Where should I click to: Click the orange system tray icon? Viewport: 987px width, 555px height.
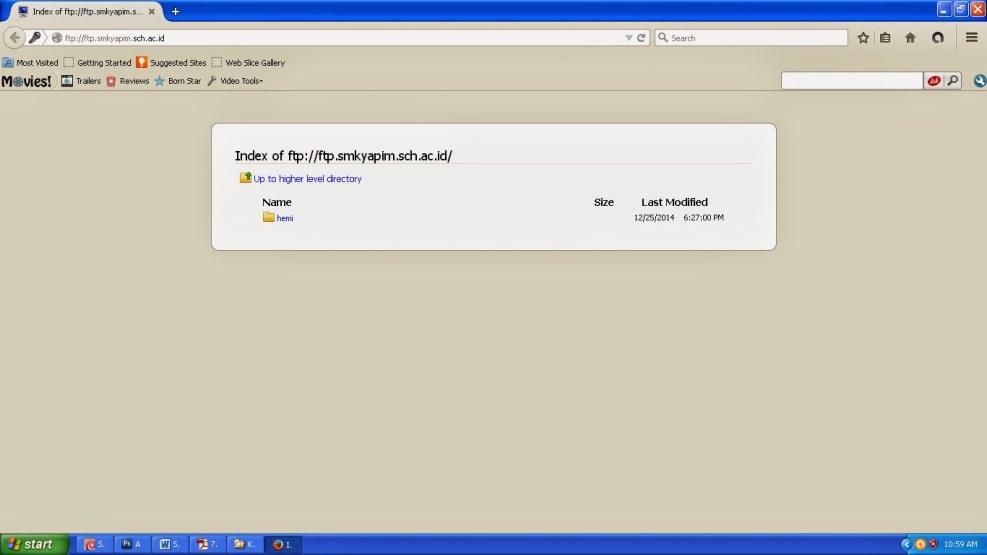tap(920, 544)
